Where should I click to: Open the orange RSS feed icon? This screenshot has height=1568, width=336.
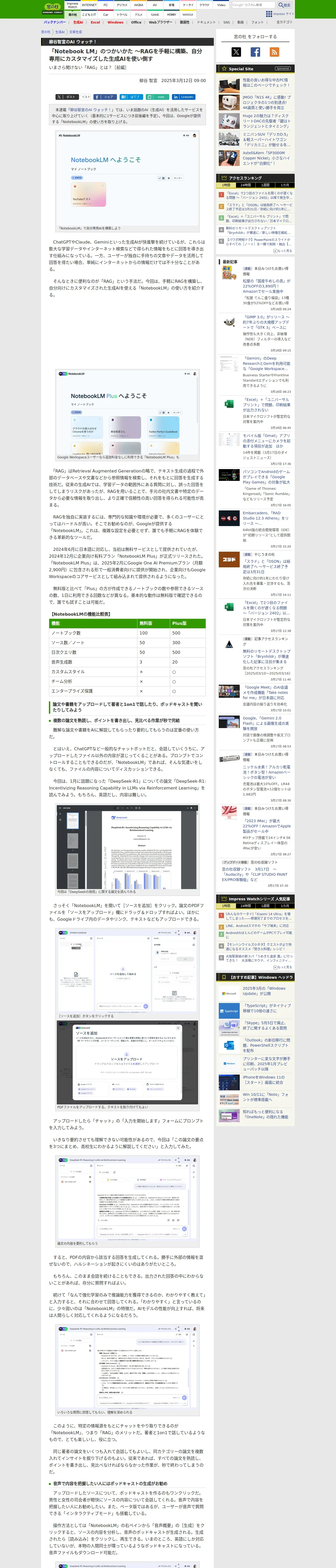(x=275, y=52)
